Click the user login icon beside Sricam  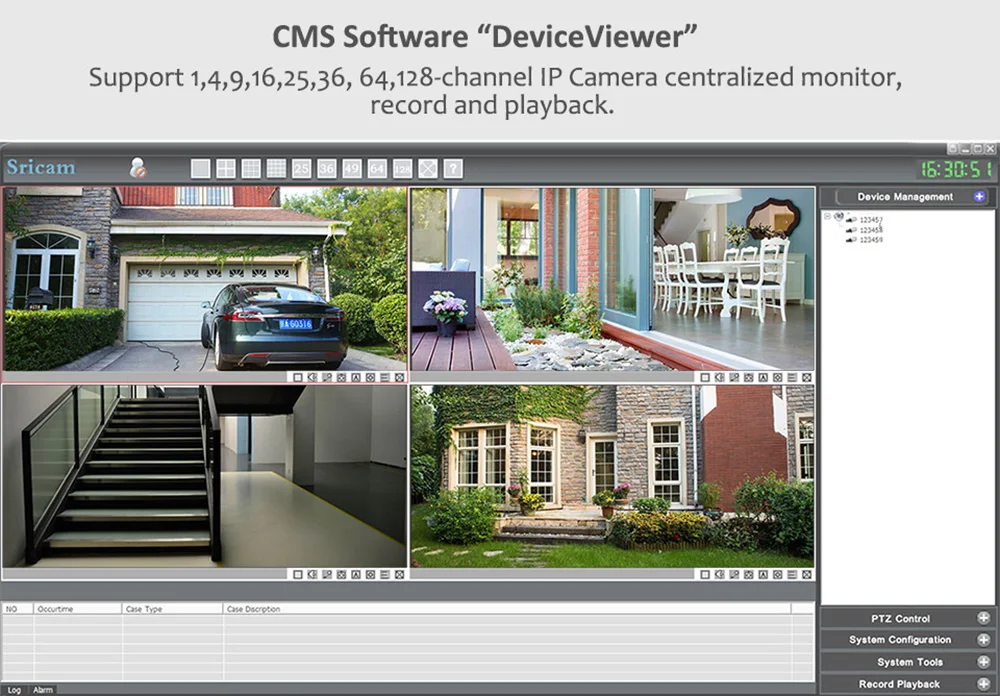[x=138, y=168]
